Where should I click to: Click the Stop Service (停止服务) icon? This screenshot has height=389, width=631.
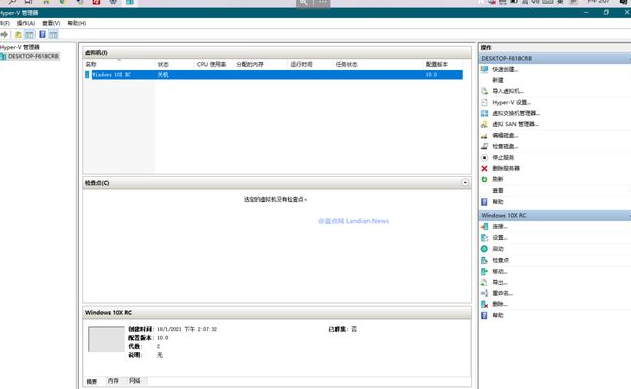485,157
